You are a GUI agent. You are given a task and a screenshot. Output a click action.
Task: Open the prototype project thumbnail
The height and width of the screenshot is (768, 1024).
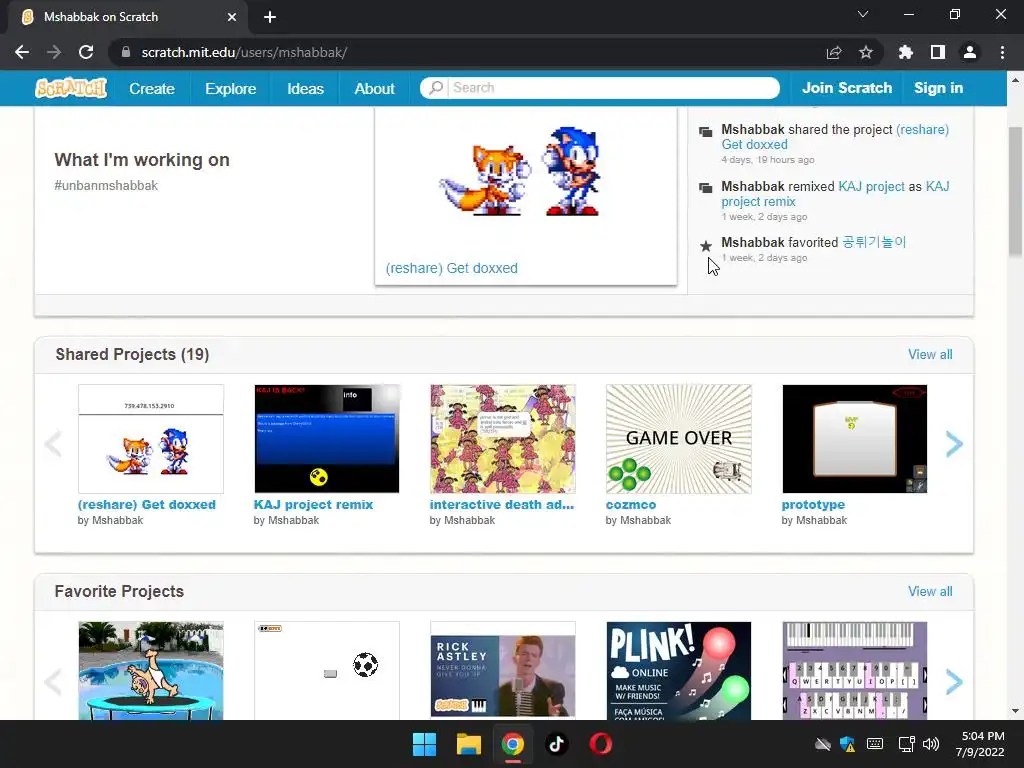coord(855,439)
